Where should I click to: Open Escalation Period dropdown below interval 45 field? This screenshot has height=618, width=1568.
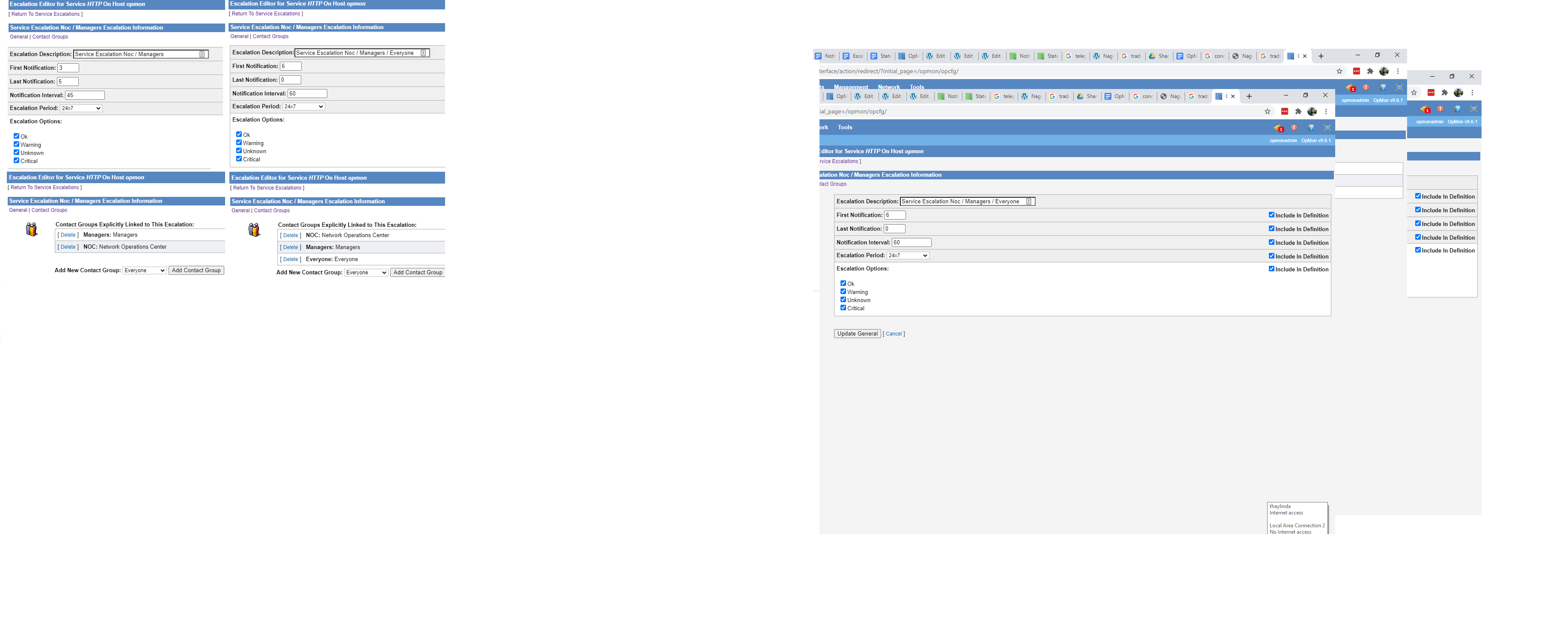coord(81,108)
